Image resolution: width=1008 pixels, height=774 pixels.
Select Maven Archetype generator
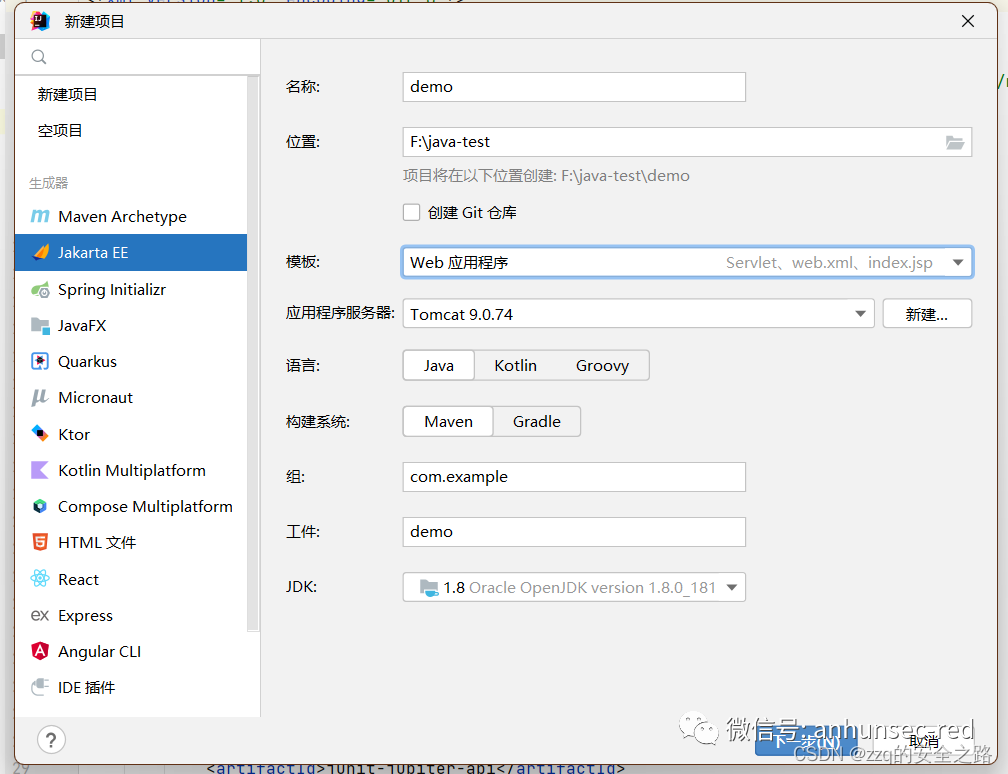coord(130,217)
